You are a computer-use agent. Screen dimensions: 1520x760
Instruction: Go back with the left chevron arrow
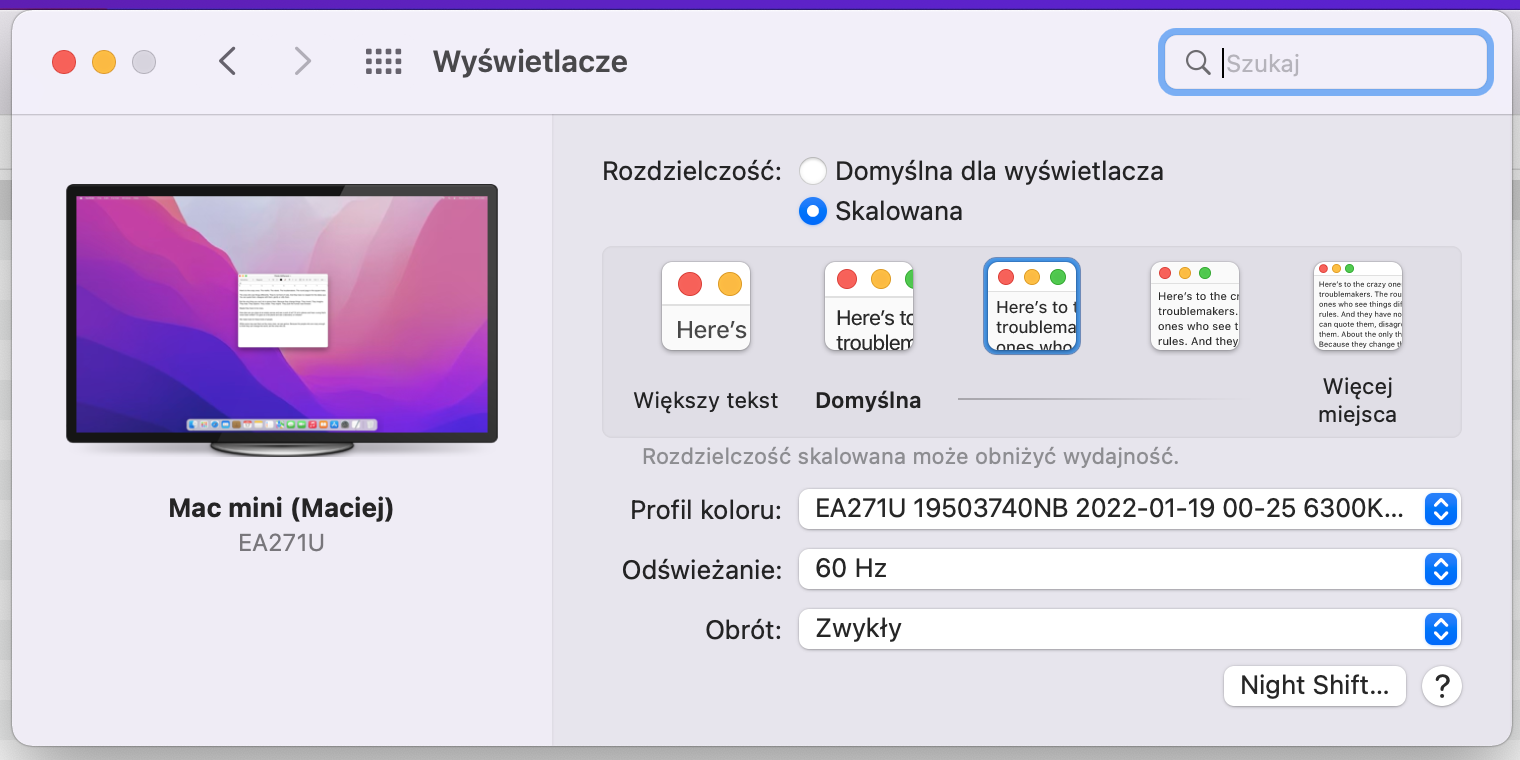227,62
